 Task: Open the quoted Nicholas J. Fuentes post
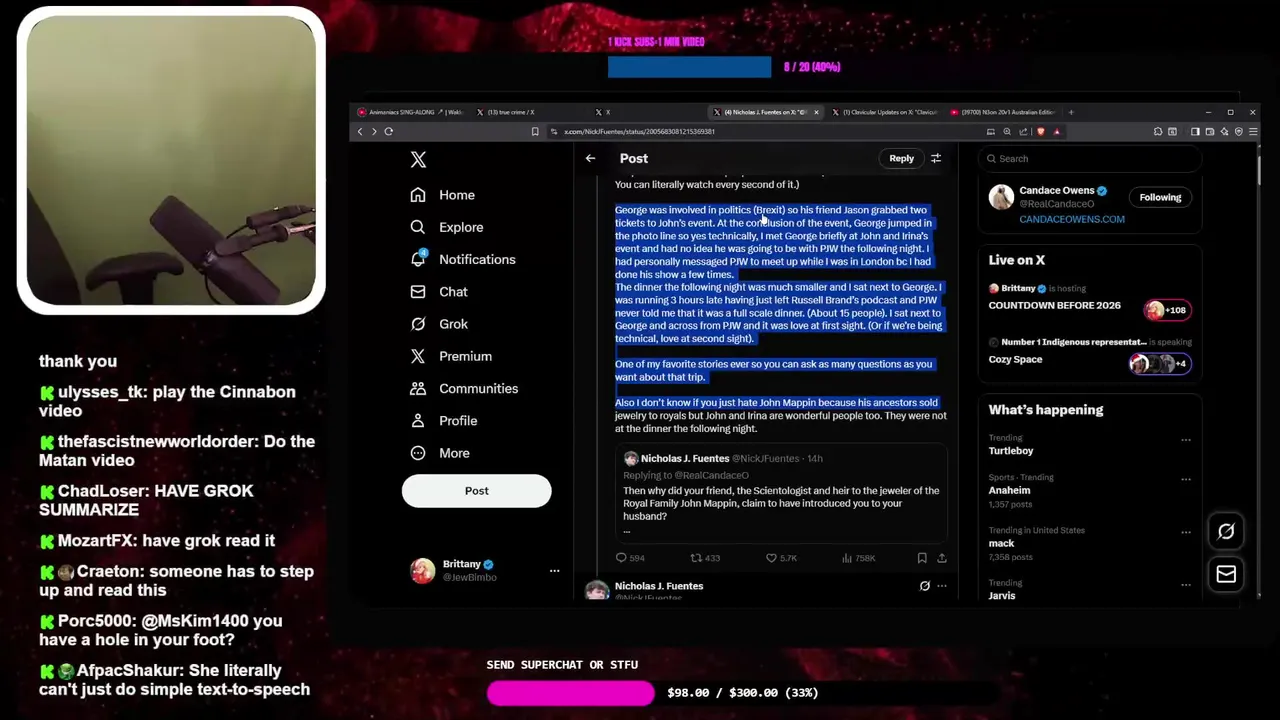781,496
